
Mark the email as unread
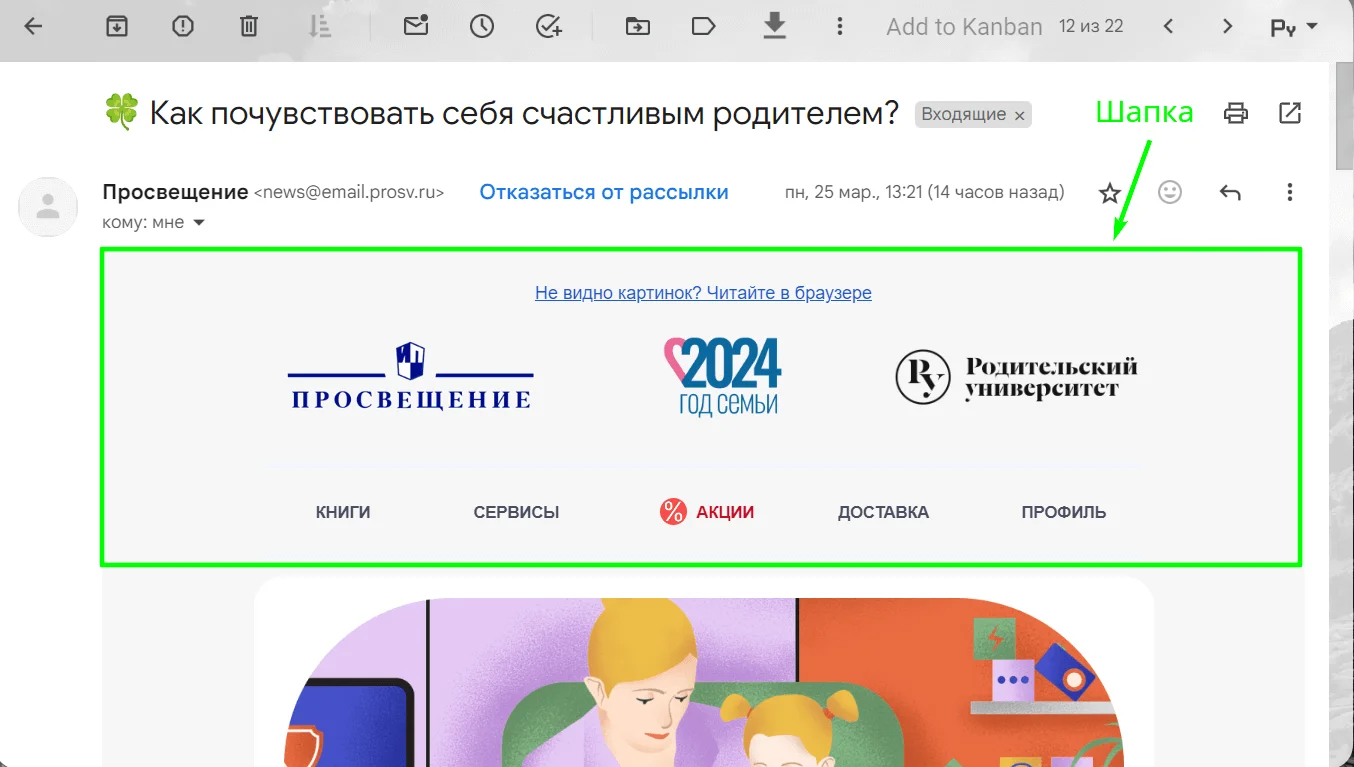click(x=416, y=26)
